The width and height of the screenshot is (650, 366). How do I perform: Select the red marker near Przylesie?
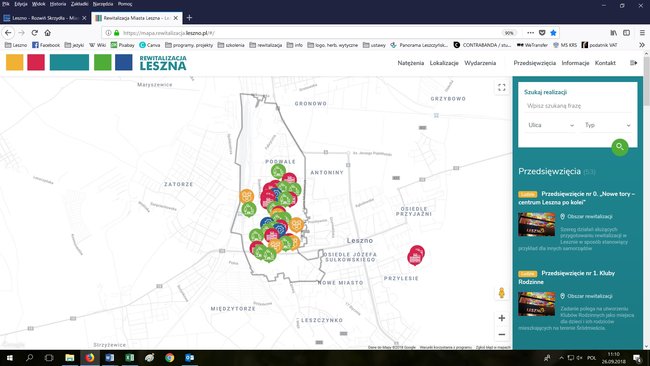coord(416,255)
